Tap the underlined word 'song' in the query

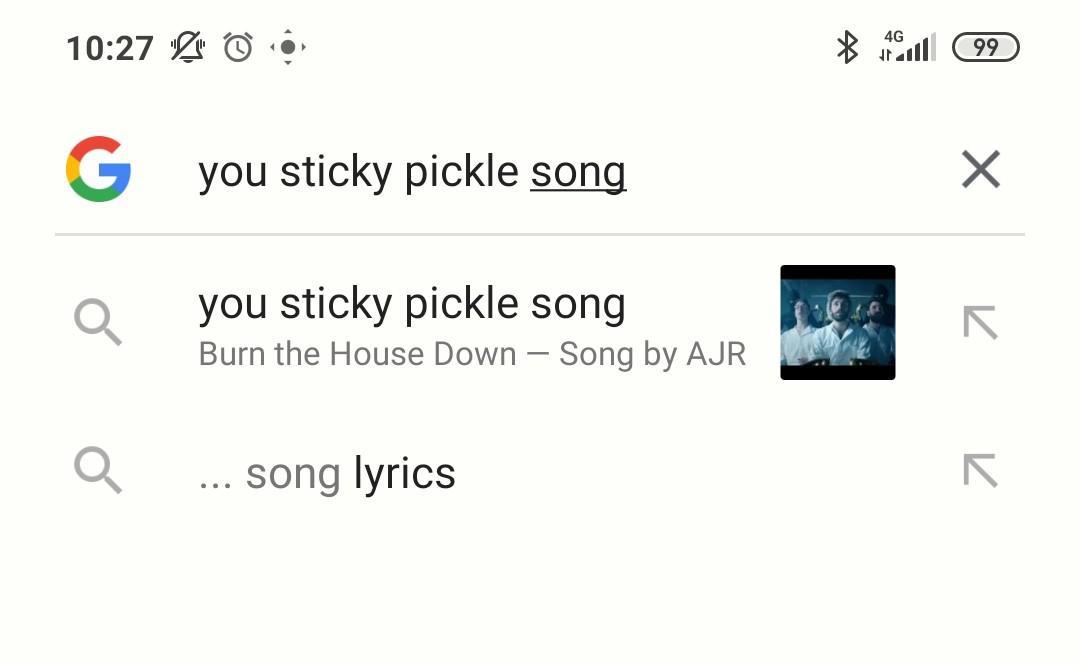coord(578,172)
